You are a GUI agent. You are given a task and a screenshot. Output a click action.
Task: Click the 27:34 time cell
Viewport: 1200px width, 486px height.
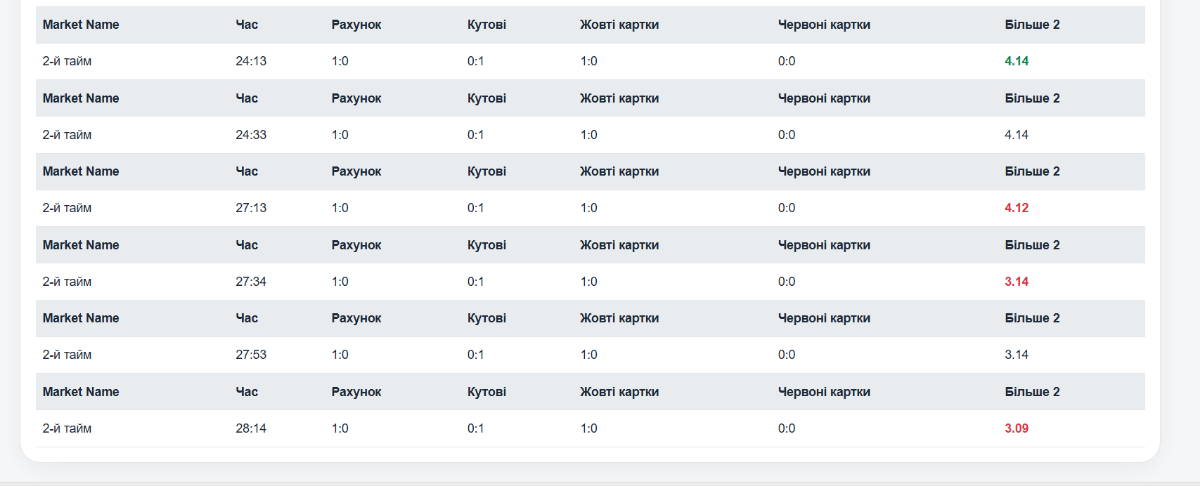[x=251, y=282]
